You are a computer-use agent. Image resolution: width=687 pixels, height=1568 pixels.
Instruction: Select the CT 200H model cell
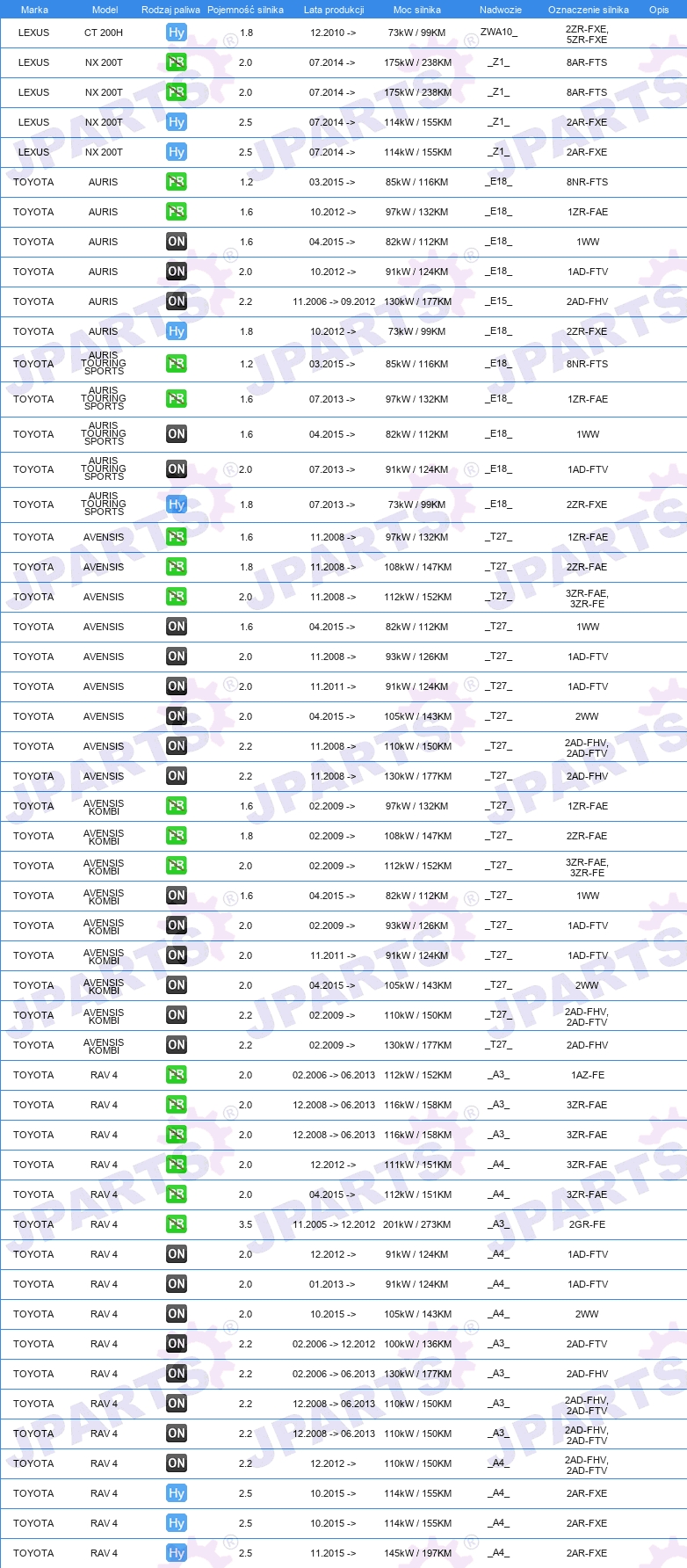104,33
